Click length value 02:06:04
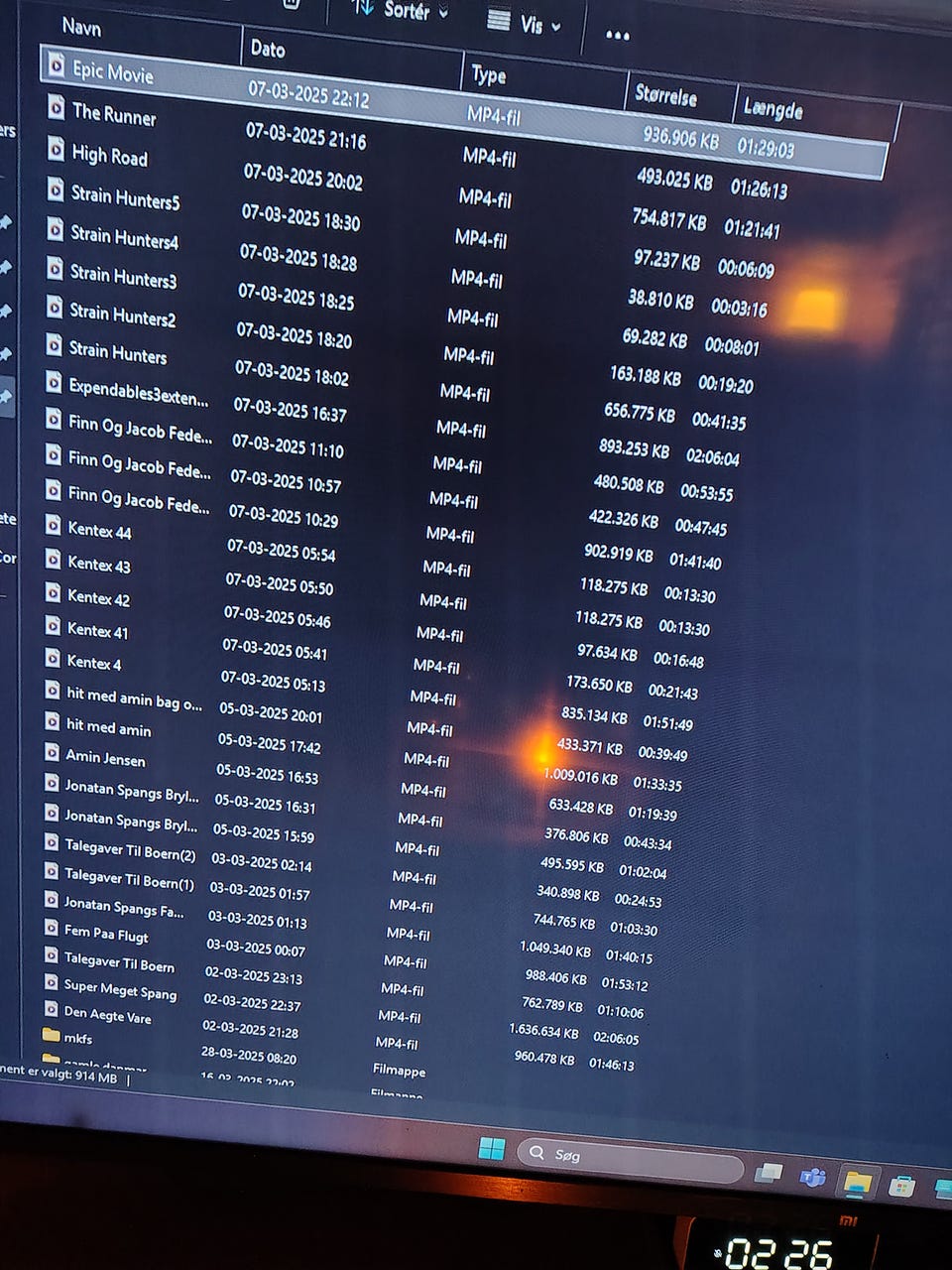This screenshot has width=952, height=1270. [x=712, y=457]
